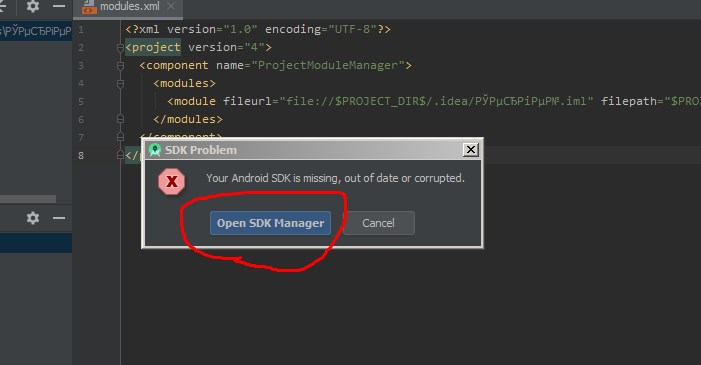Click line number 8 in the gutter
The image size is (701, 365).
[x=81, y=156]
